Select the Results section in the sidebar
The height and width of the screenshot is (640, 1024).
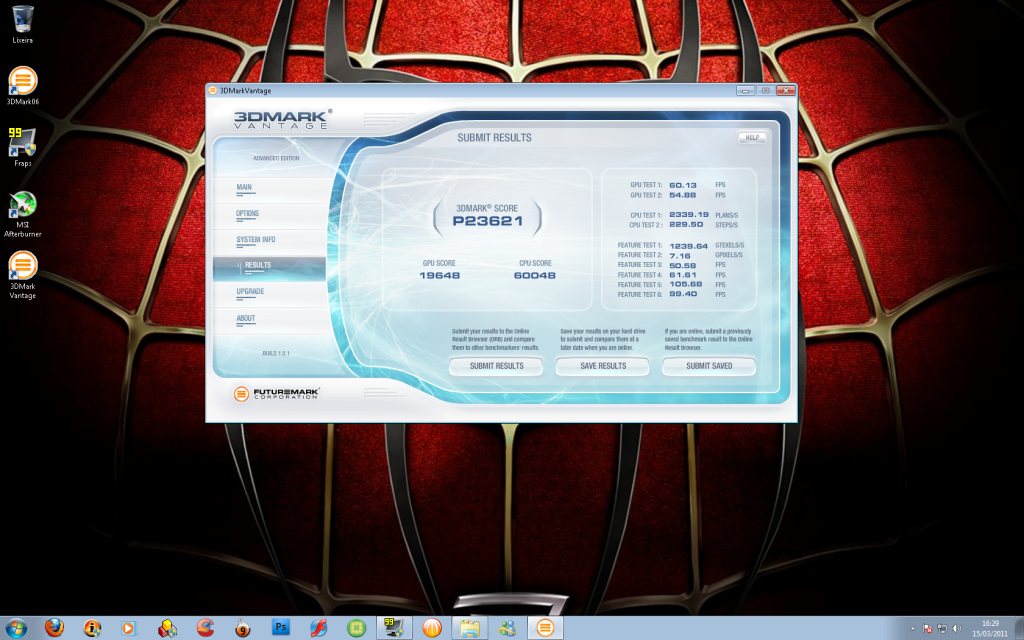[x=269, y=268]
